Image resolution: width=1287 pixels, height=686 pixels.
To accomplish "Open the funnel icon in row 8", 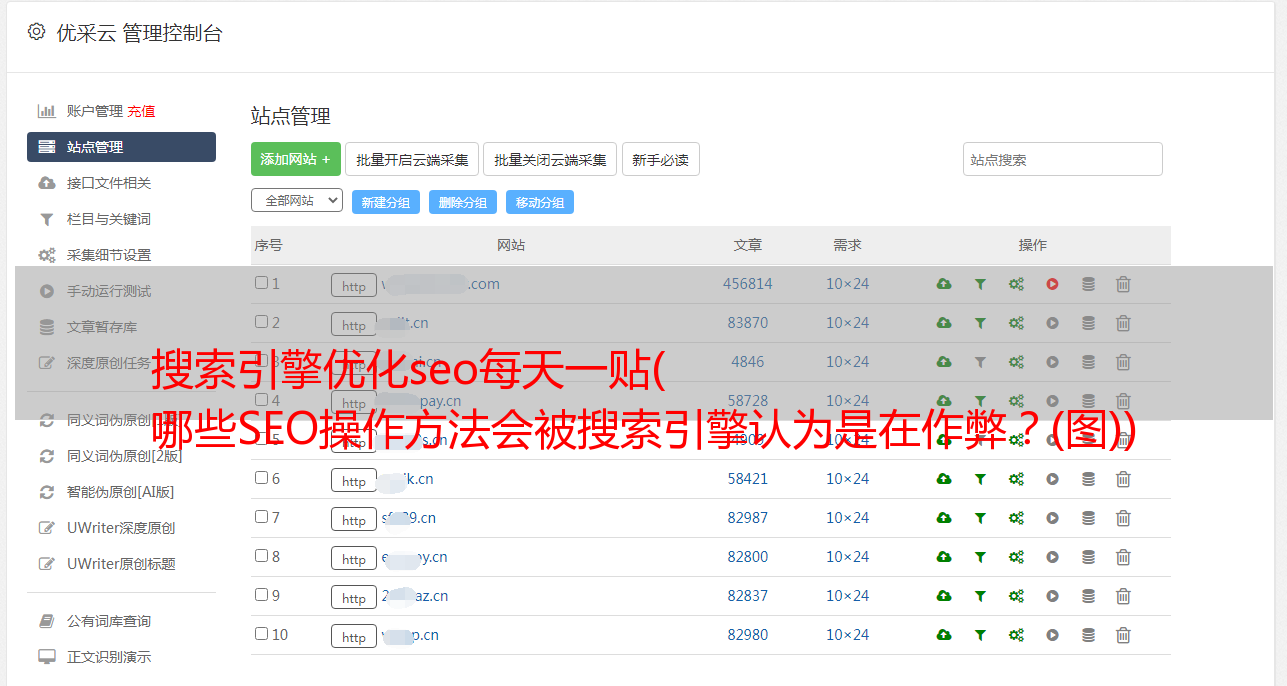I will (980, 557).
